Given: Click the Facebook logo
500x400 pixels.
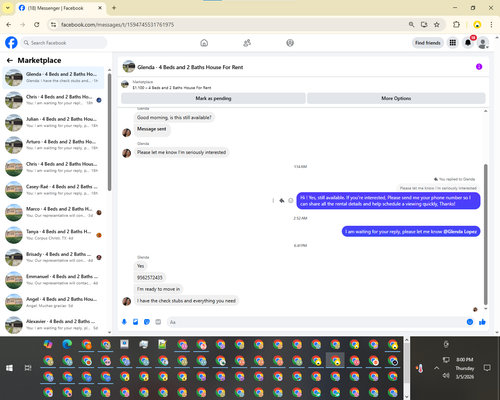Looking at the screenshot, I should coord(11,43).
